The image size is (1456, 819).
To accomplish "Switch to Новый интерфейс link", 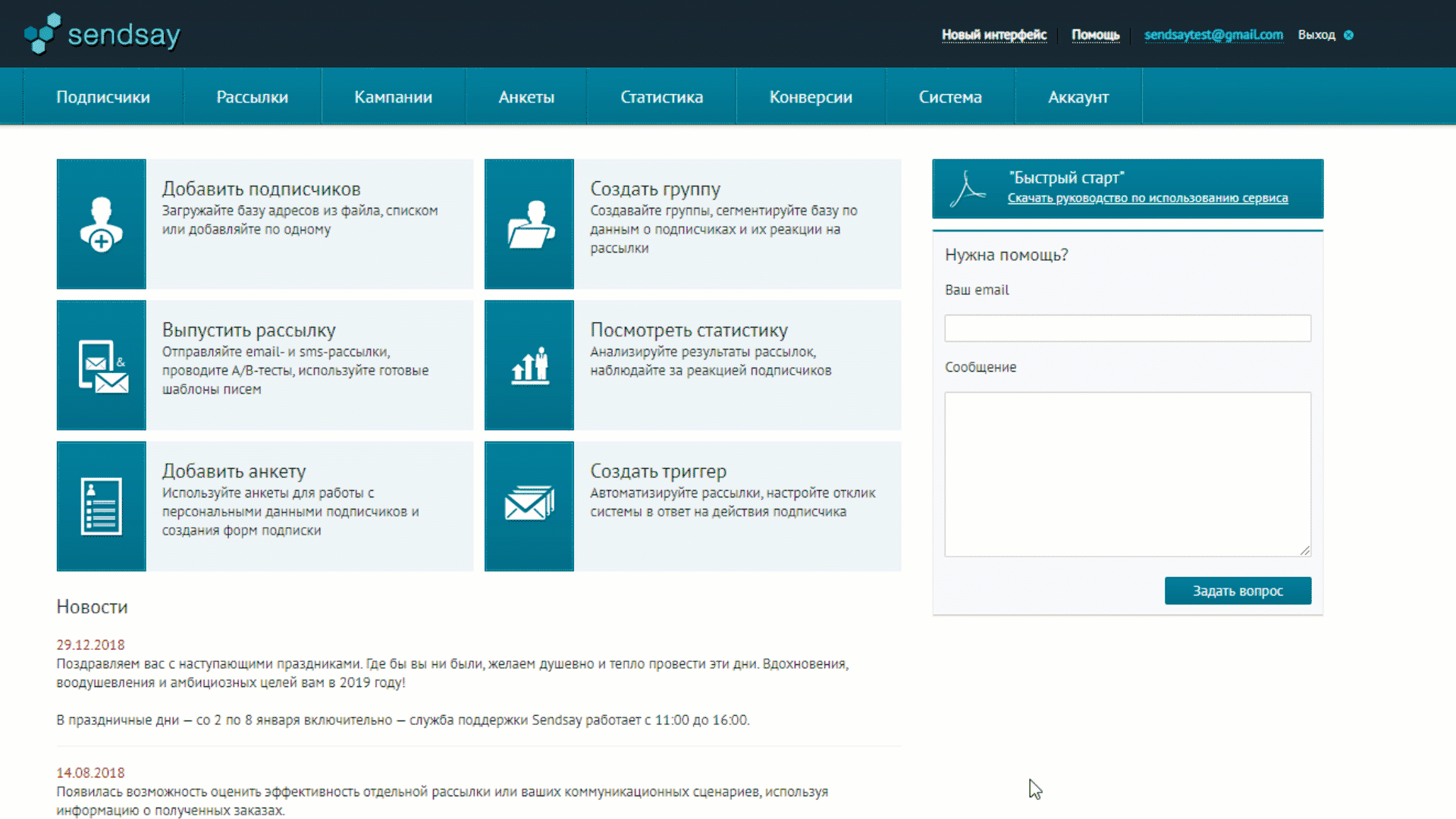I will pyautogui.click(x=993, y=35).
